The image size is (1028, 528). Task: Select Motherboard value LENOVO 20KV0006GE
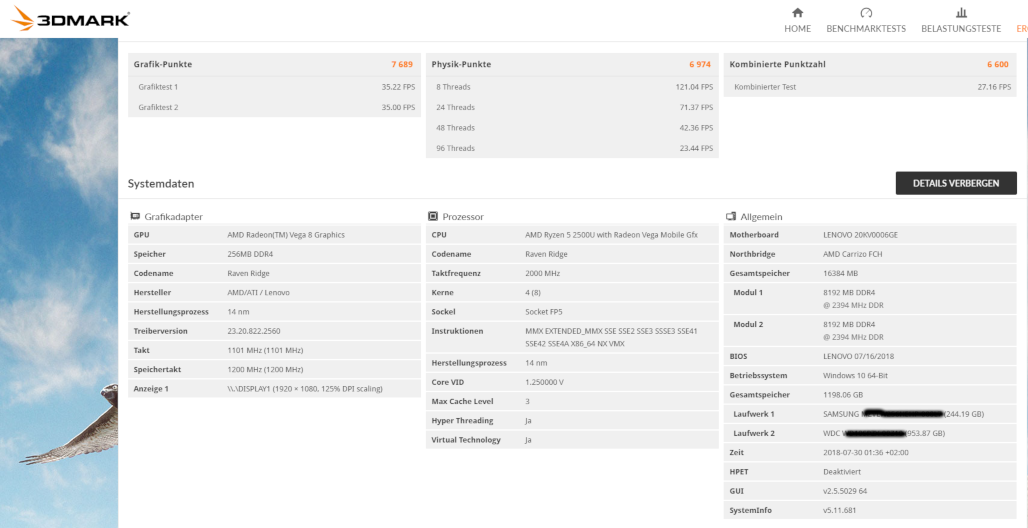(x=860, y=235)
